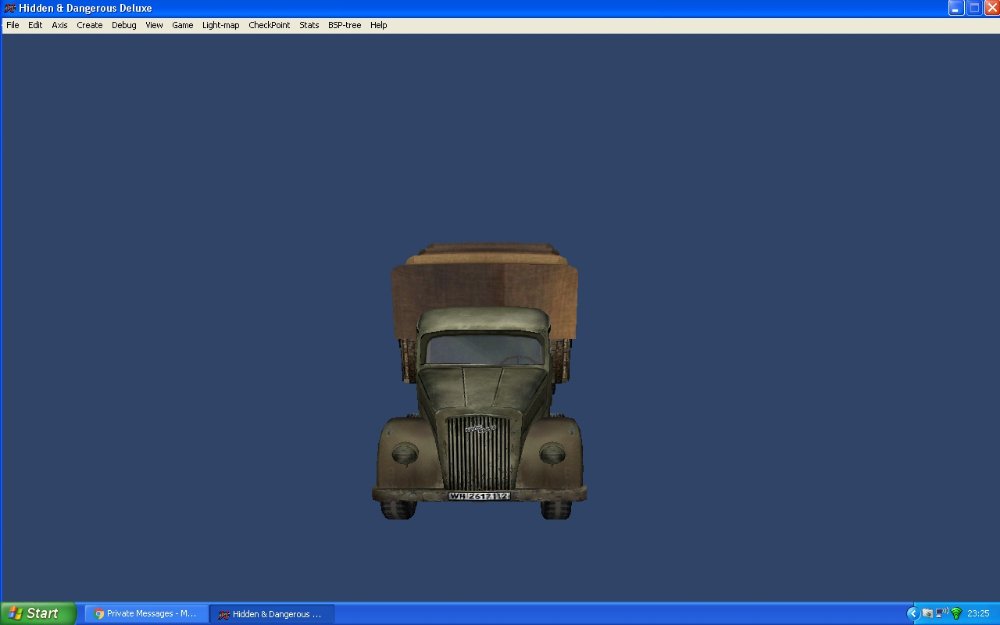Close the Hidden & Dangerous window
1000x625 pixels.
pyautogui.click(x=992, y=8)
